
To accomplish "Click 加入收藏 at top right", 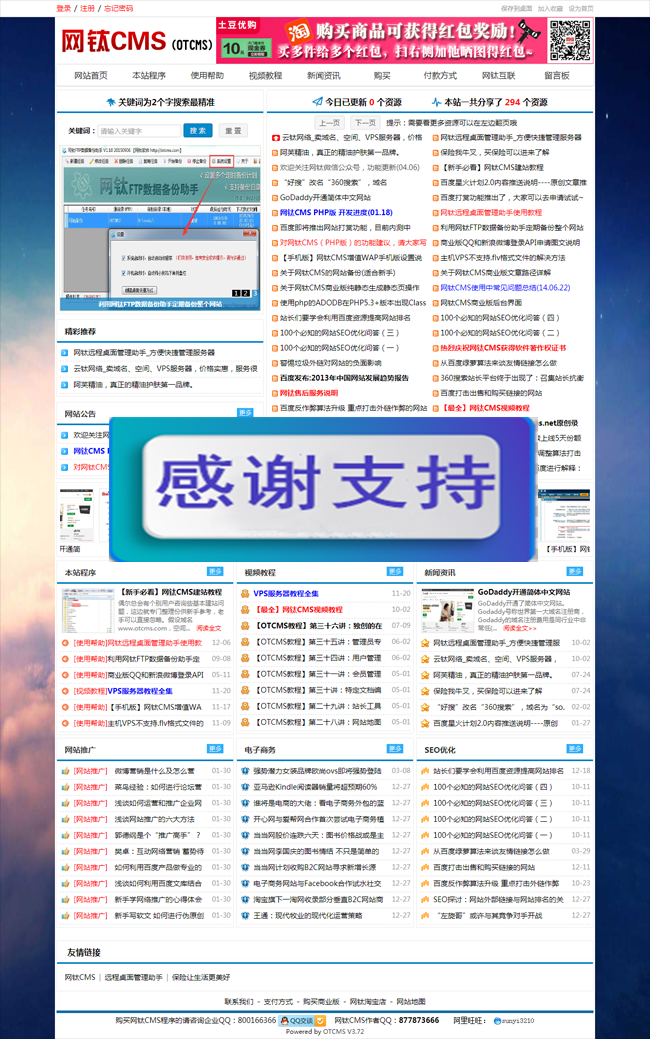I will tap(550, 9).
